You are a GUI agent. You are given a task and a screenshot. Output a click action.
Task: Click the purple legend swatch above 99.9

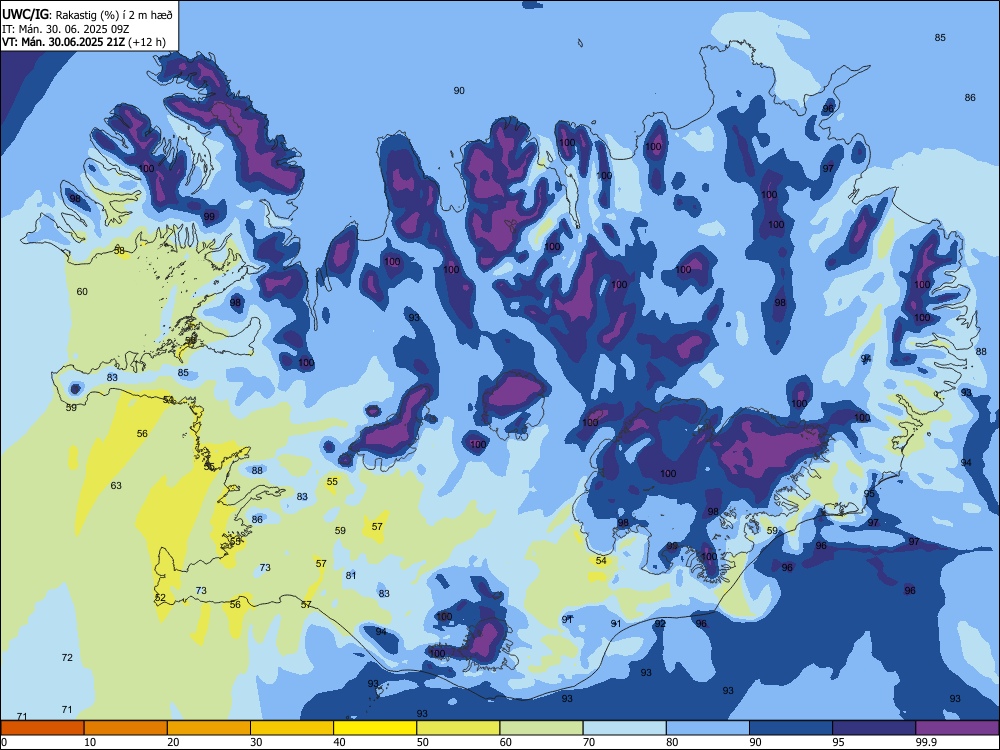(x=957, y=728)
